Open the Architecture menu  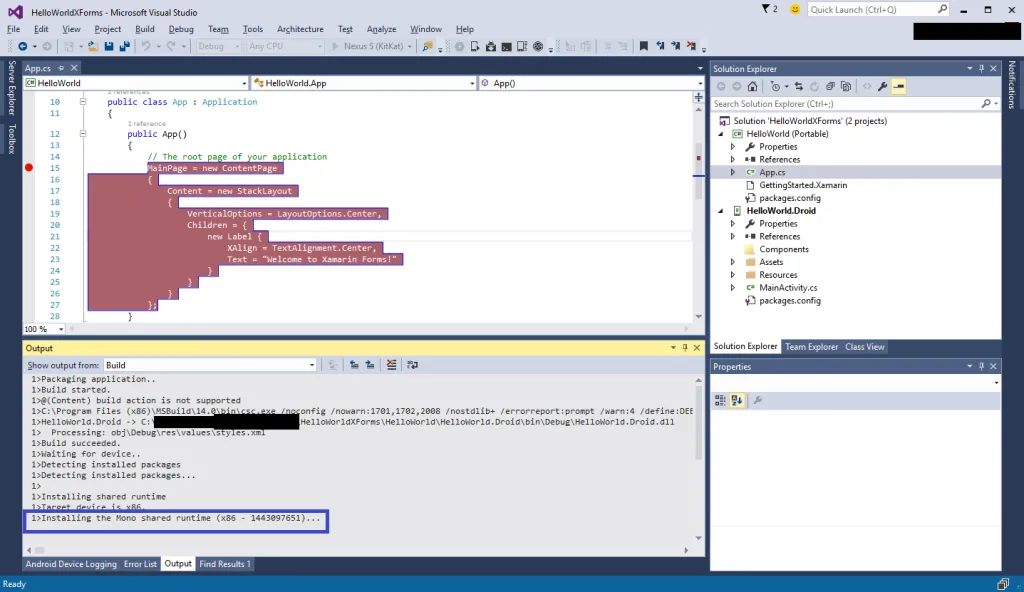300,29
